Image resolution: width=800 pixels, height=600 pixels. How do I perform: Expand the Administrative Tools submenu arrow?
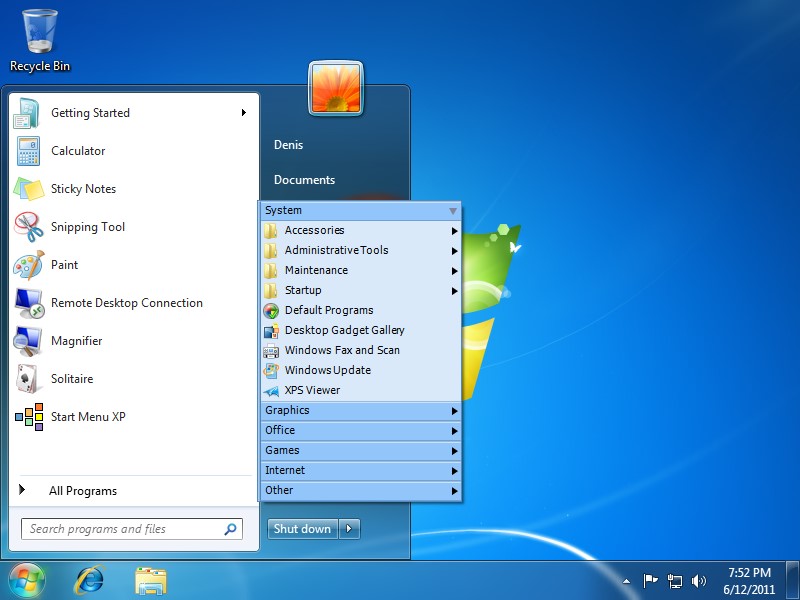(454, 251)
